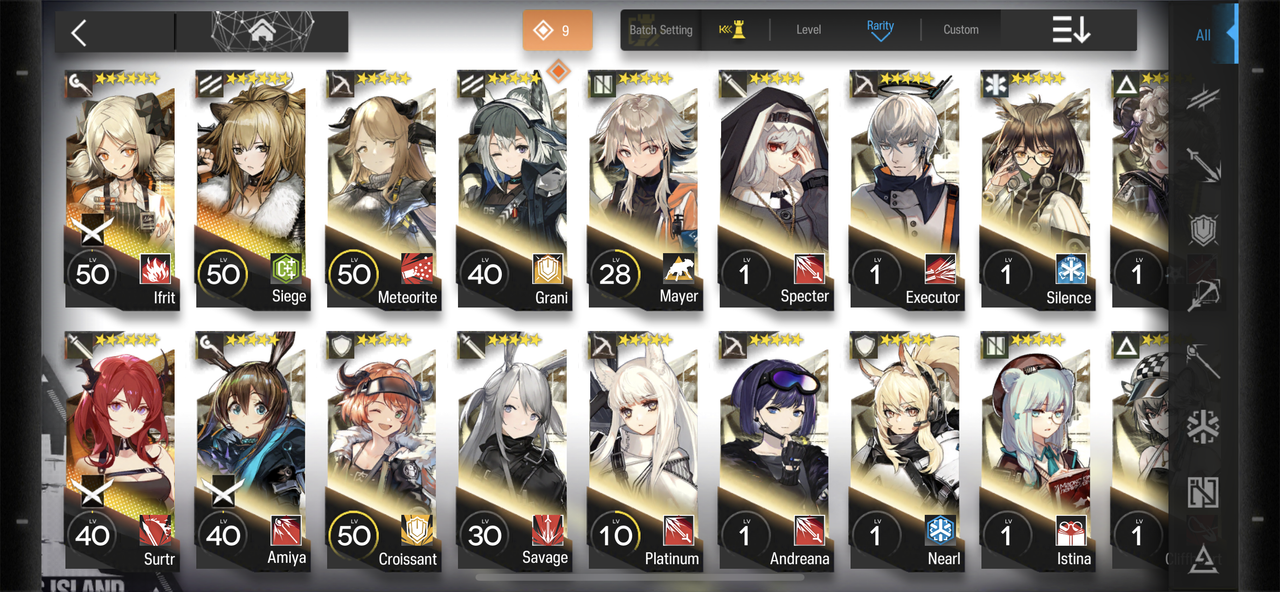Return to the home screen icon

[262, 32]
